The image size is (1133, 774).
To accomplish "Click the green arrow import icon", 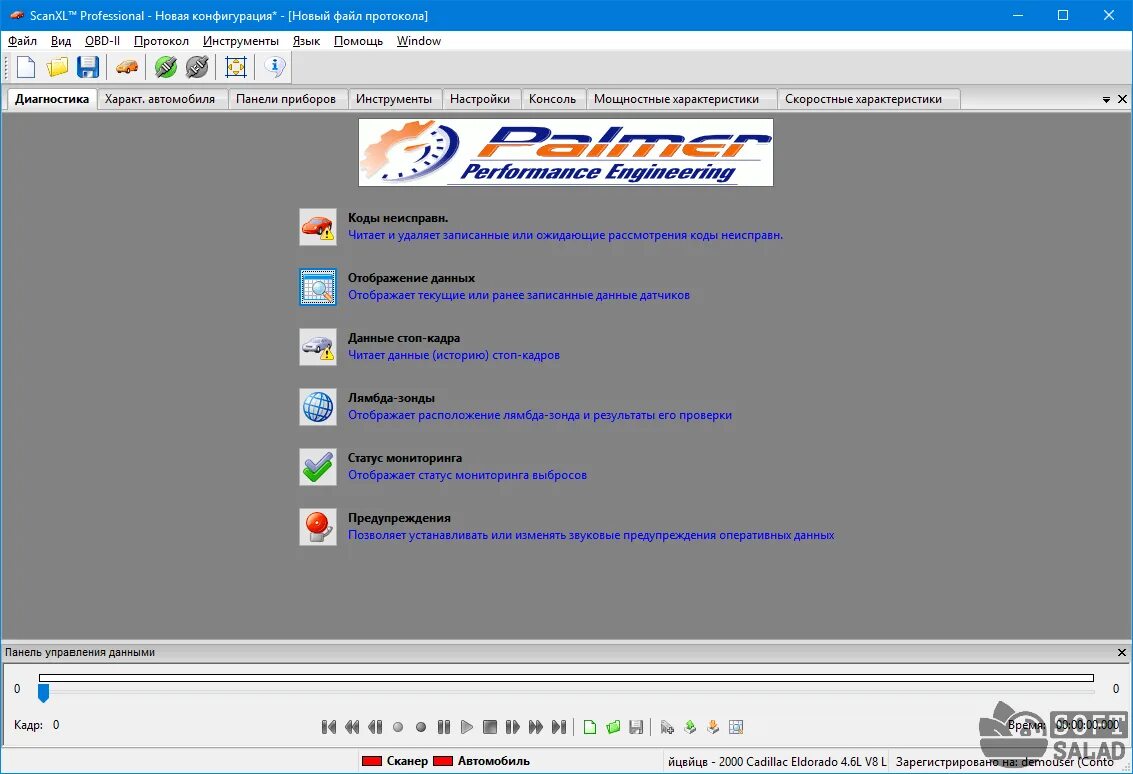I will [x=690, y=727].
